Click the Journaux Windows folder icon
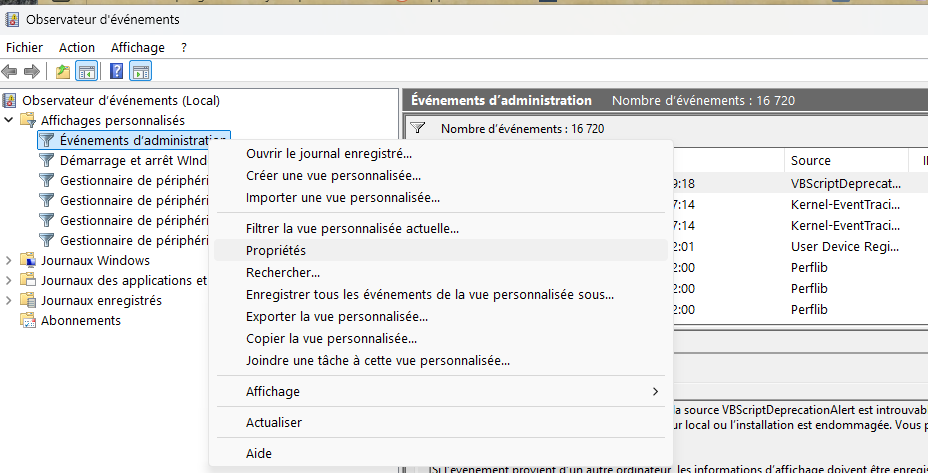The image size is (928, 473). pyautogui.click(x=28, y=260)
